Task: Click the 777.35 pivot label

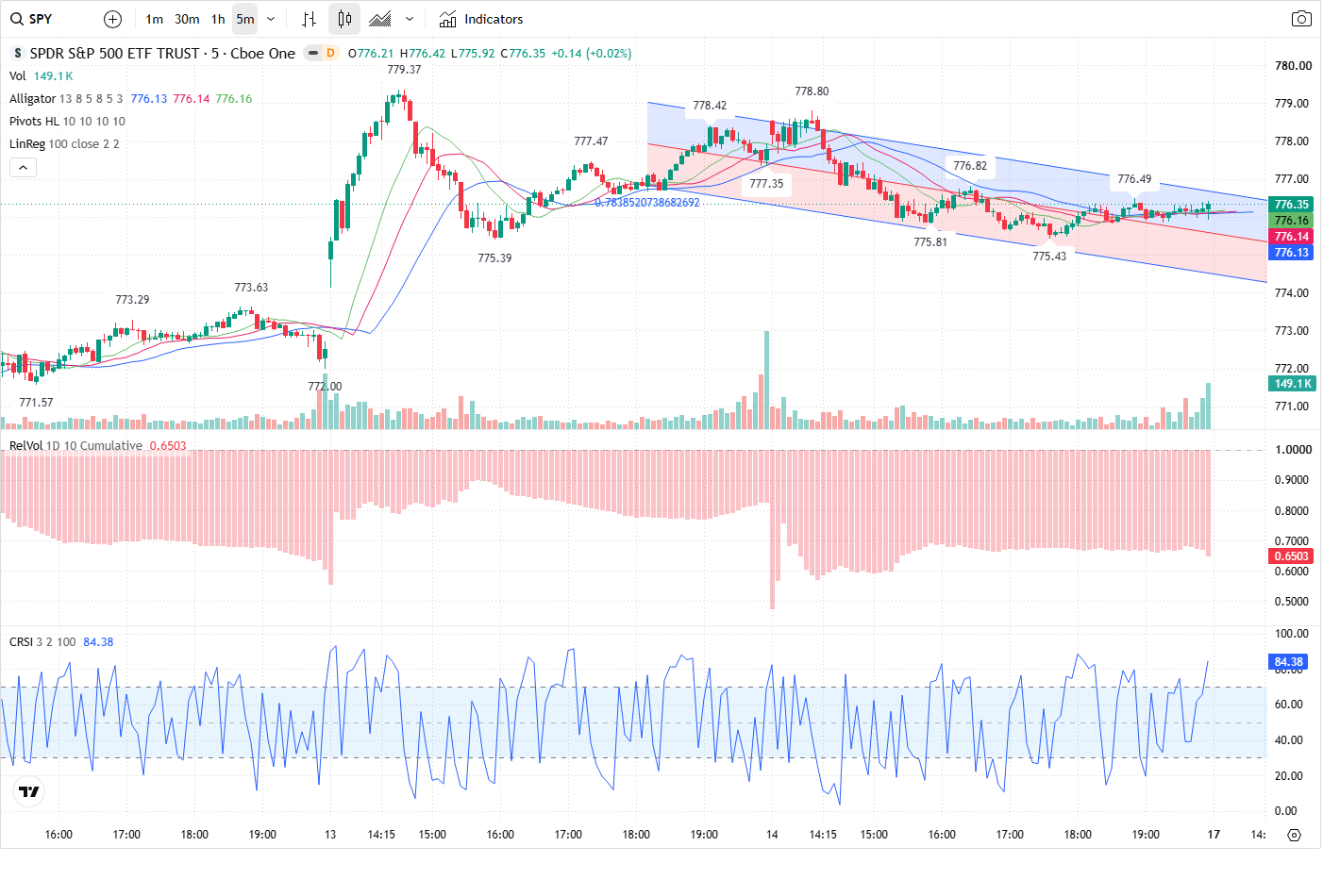Action: [x=766, y=184]
